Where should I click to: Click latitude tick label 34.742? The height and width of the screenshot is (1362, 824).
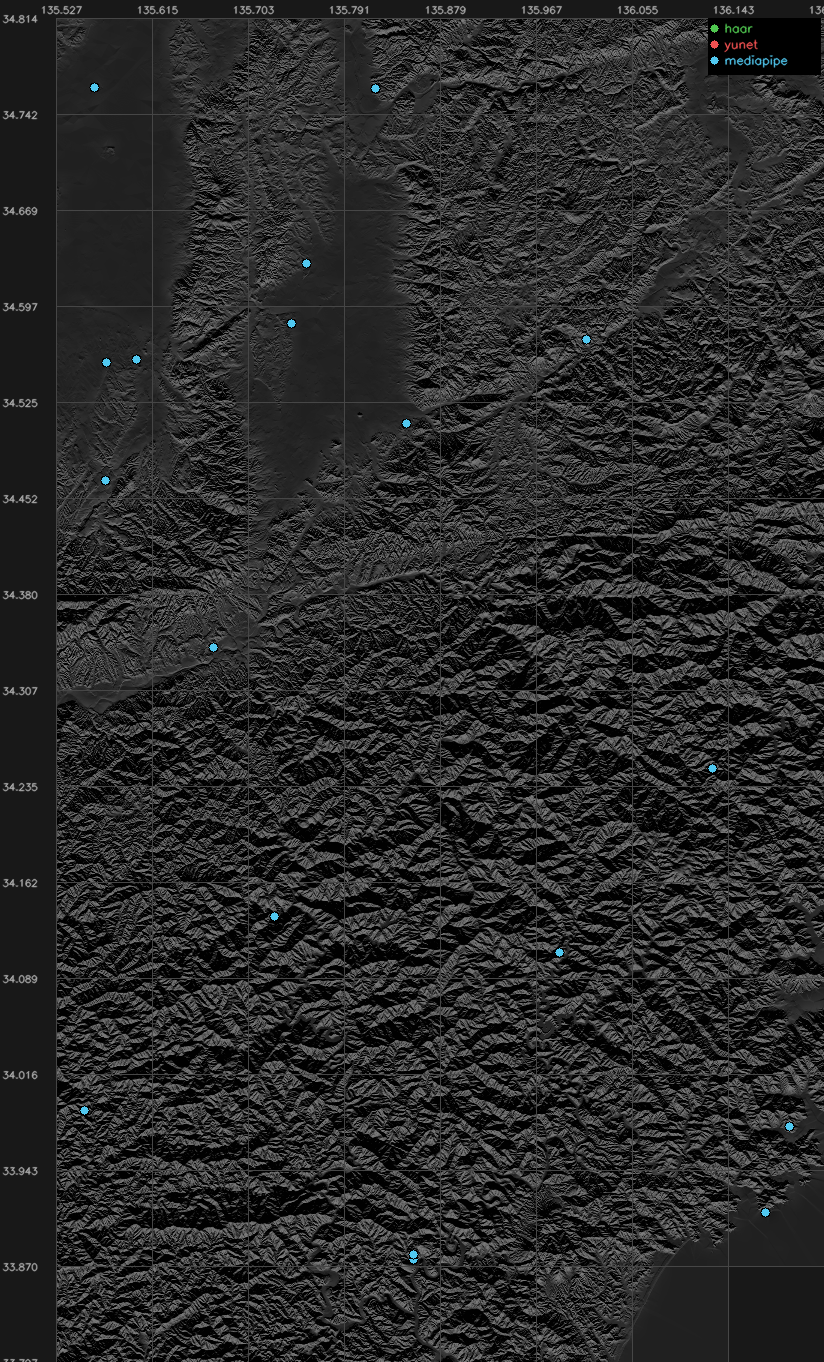19,115
